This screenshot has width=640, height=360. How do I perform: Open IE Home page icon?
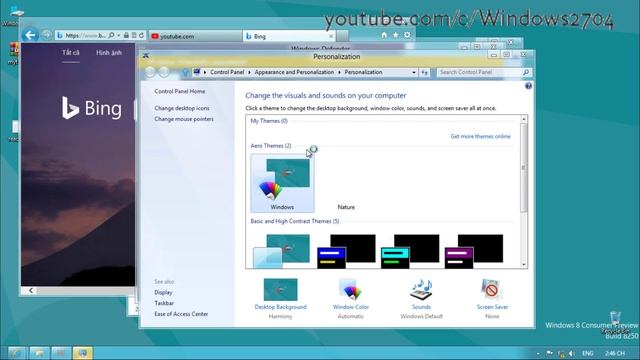pyautogui.click(x=384, y=35)
